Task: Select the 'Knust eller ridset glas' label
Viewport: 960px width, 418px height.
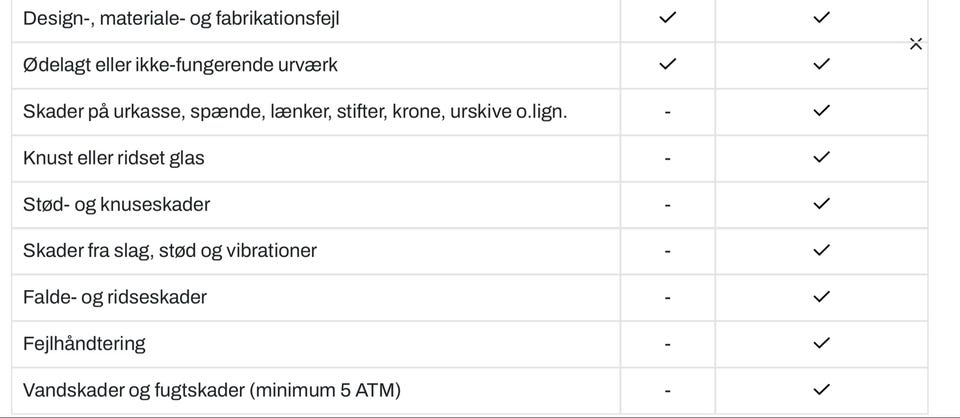Action: click(114, 158)
